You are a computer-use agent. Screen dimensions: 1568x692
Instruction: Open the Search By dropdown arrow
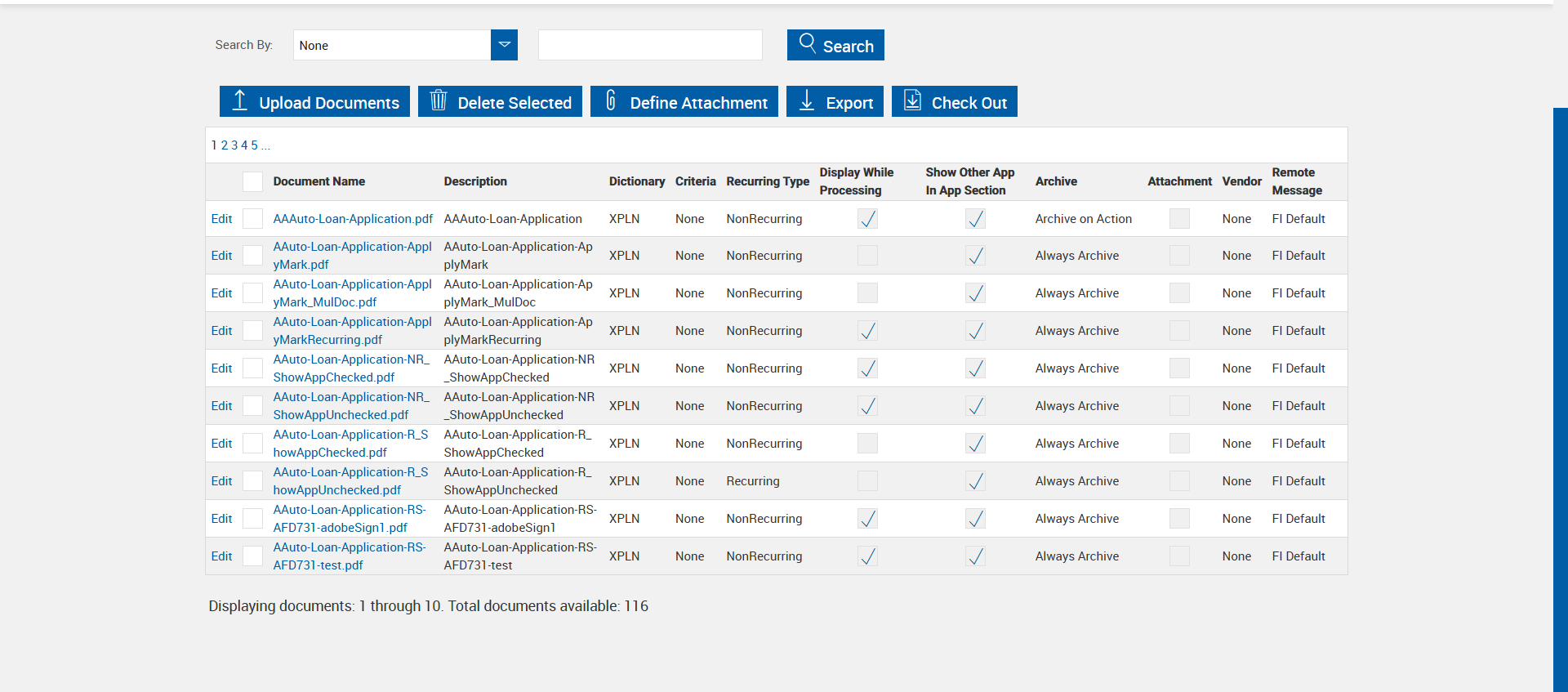pos(504,45)
